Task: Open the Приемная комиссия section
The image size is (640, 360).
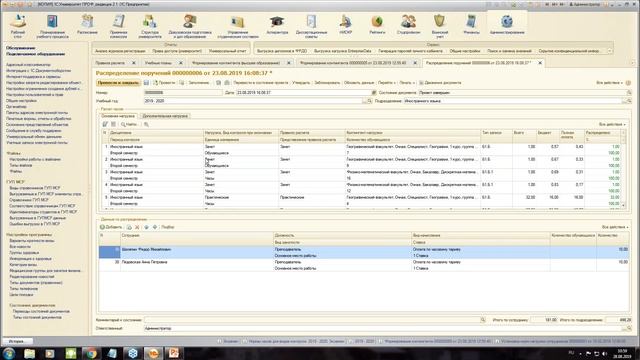Action: tap(118, 26)
